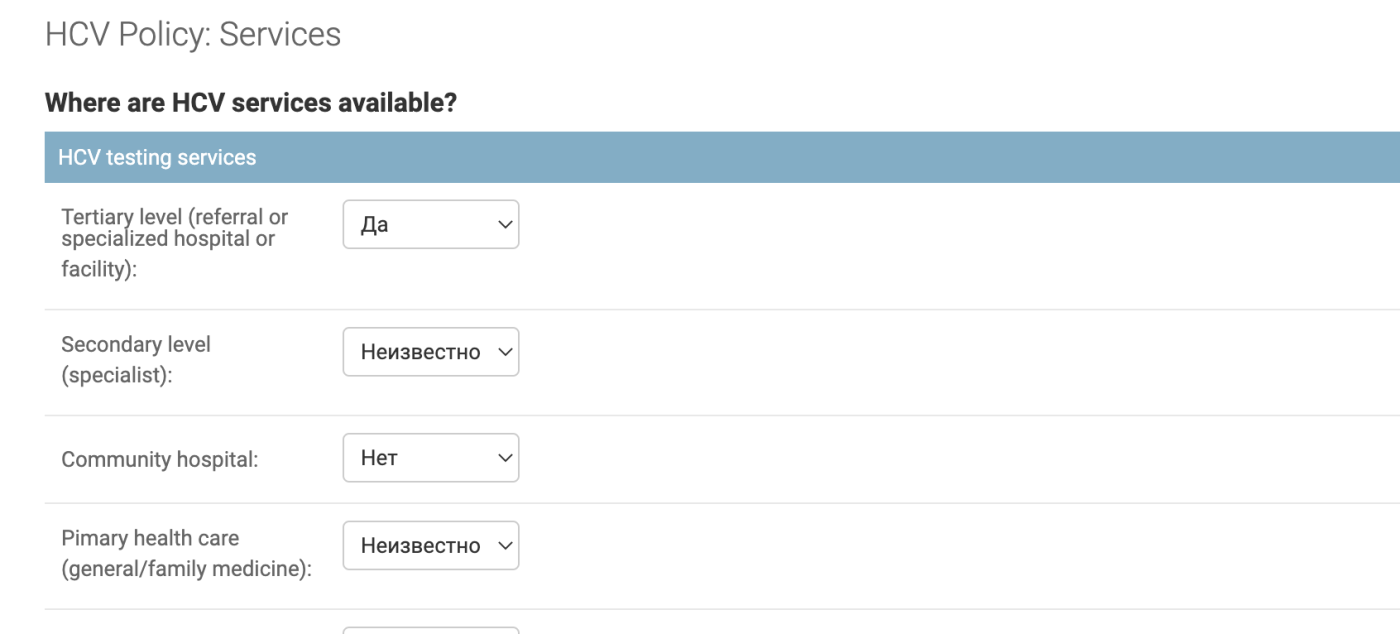The width and height of the screenshot is (1400, 634).
Task: Click the chevron arrow of Secondary level select
Action: (504, 352)
